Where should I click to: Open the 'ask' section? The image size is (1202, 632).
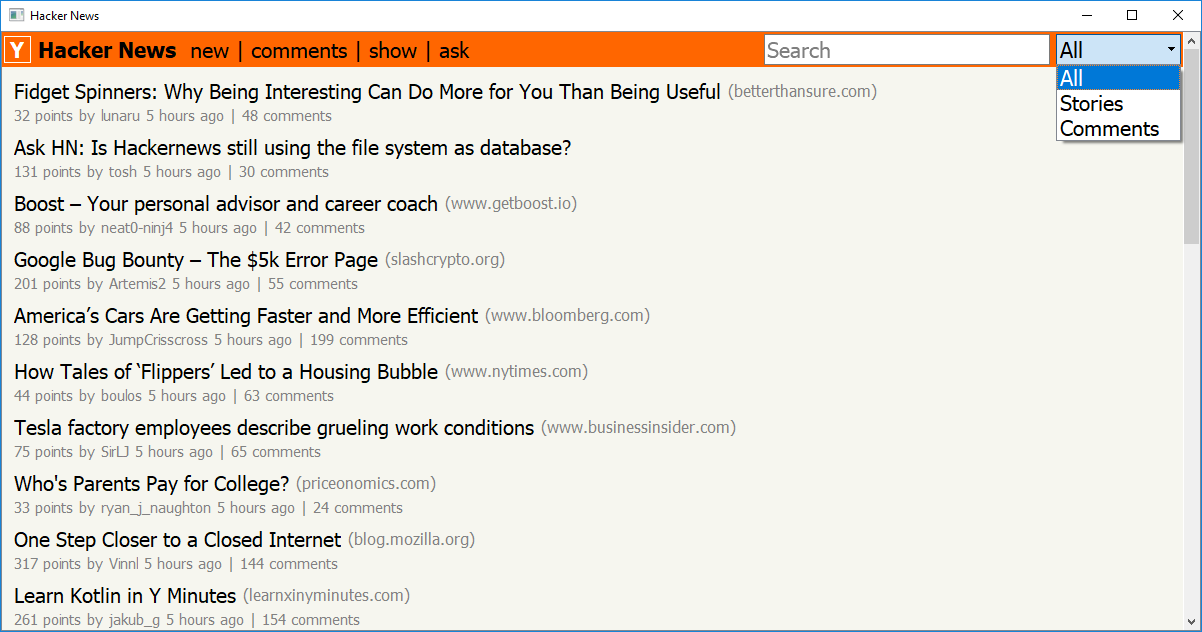click(x=454, y=51)
